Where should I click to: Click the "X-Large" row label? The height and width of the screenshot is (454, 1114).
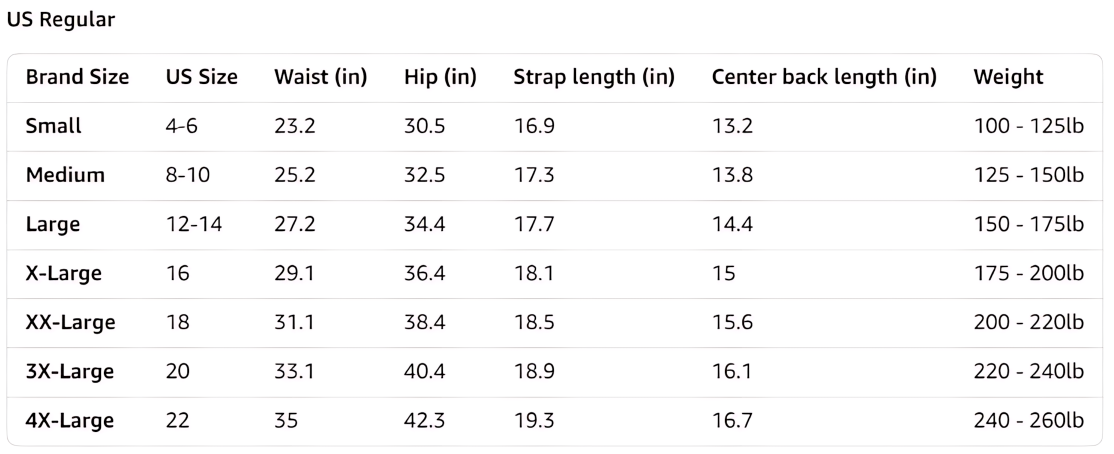pos(64,273)
